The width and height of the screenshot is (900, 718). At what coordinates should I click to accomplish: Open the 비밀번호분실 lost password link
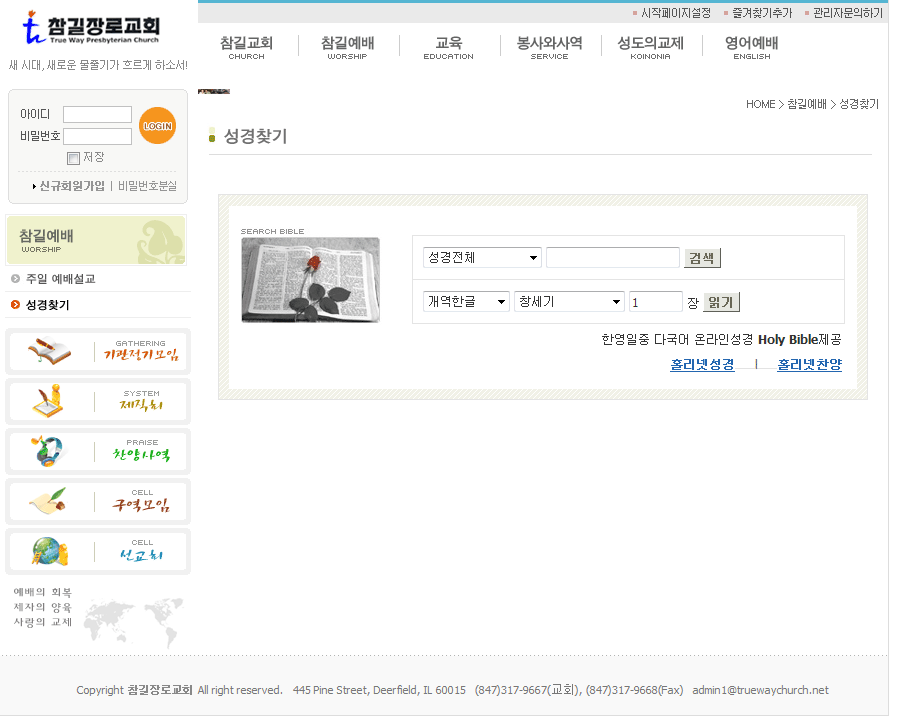click(x=147, y=186)
